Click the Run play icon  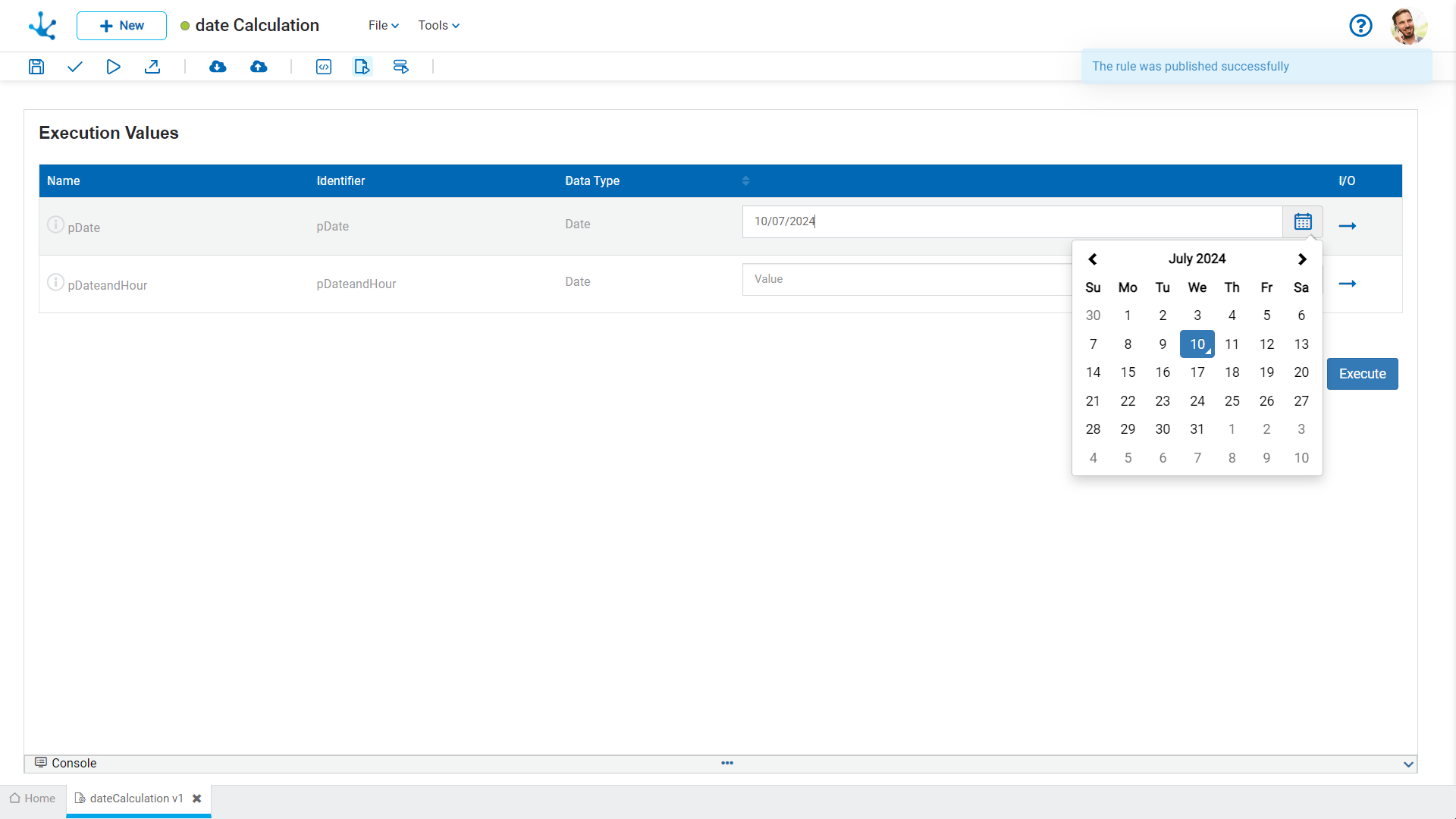113,67
